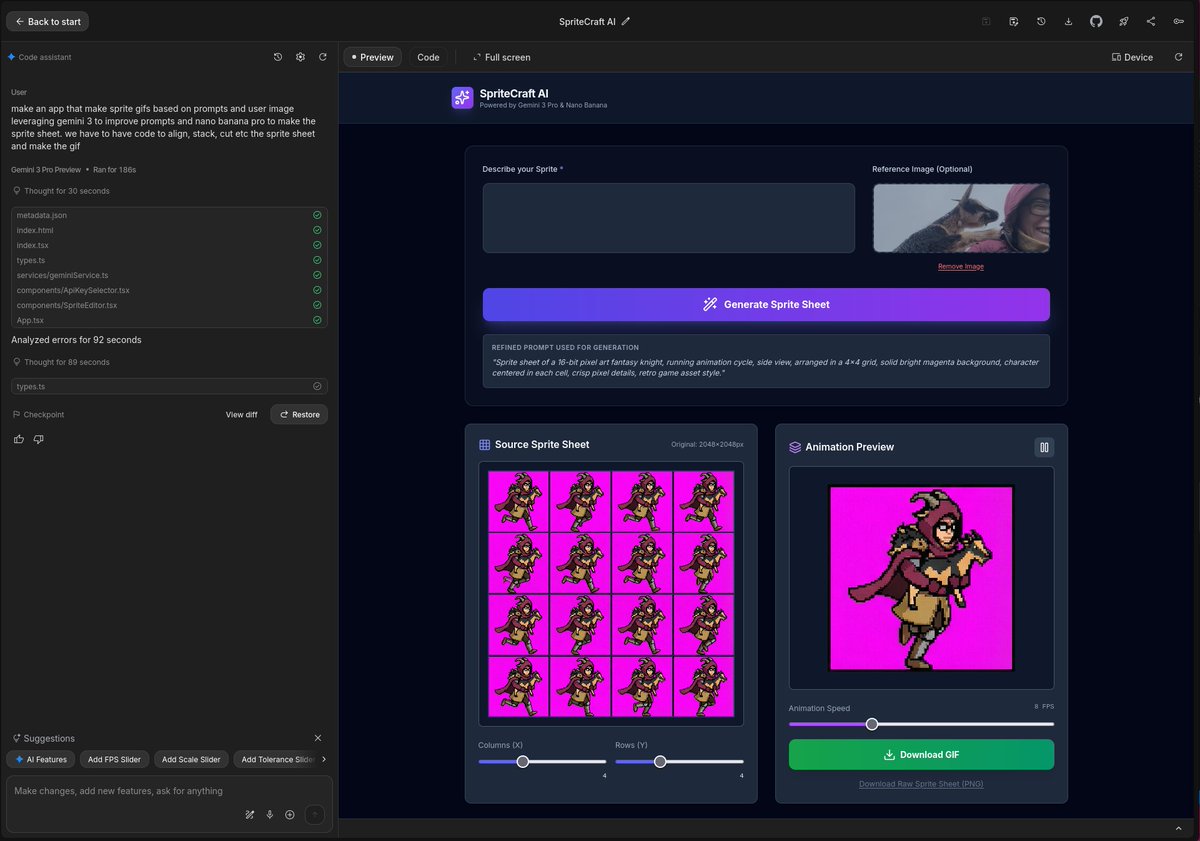Image resolution: width=1200 pixels, height=841 pixels.
Task: Reload the app preview
Action: (x=1177, y=57)
